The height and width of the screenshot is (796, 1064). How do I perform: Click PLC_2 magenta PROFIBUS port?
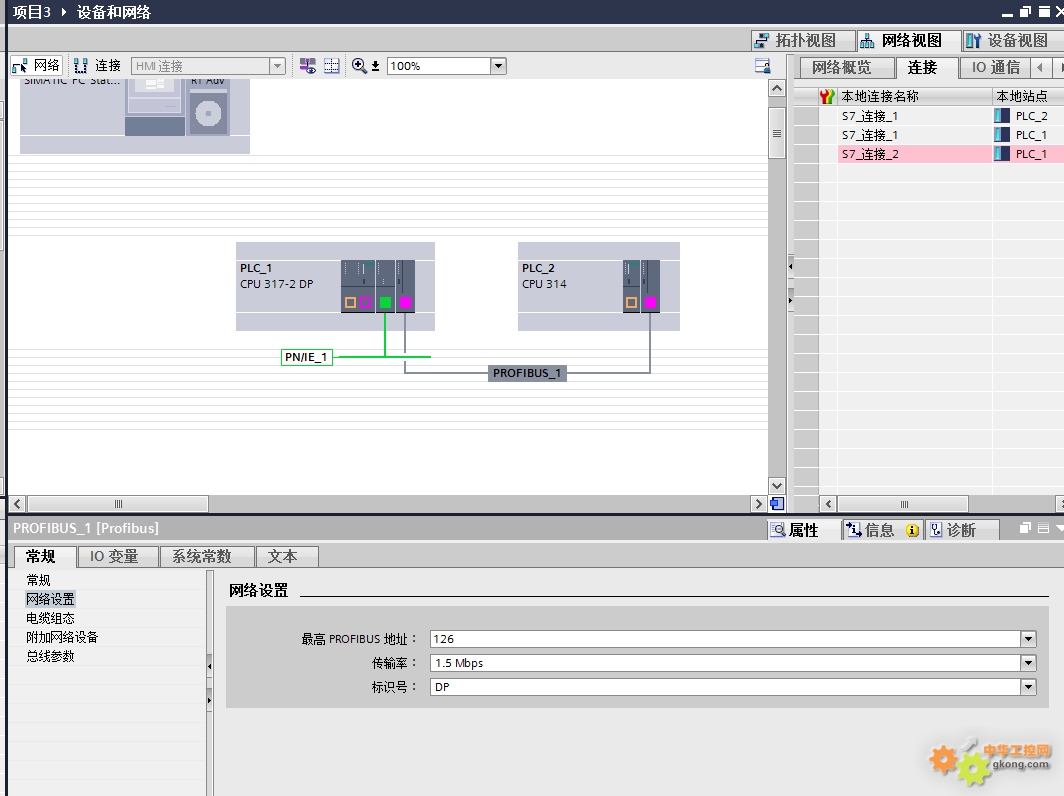[650, 303]
